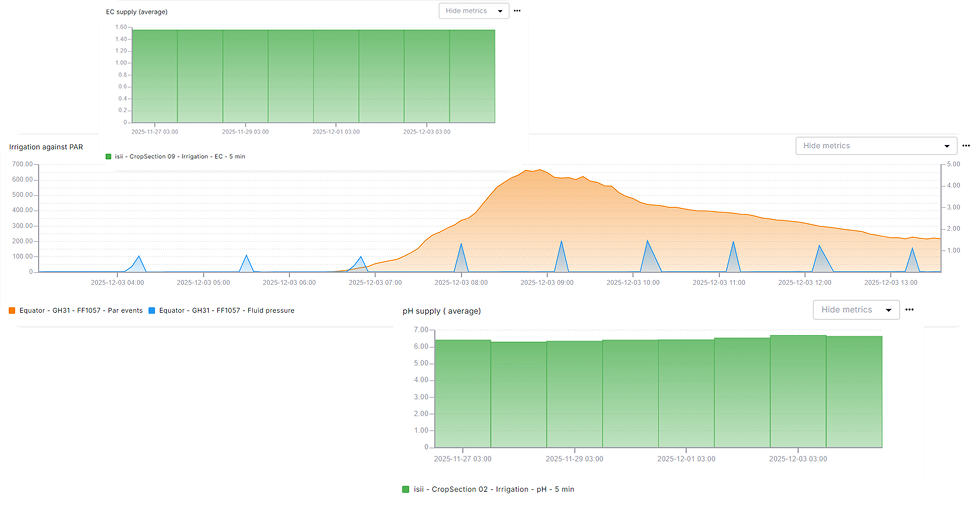Toggle the Fluid pressure series label

(x=226, y=311)
